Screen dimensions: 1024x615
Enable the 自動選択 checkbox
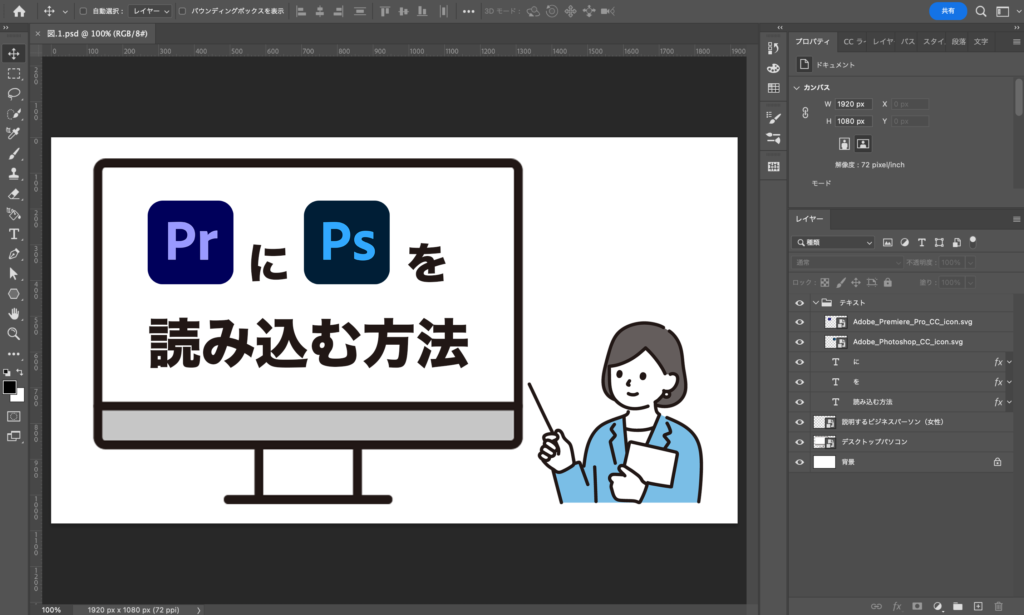[x=83, y=11]
